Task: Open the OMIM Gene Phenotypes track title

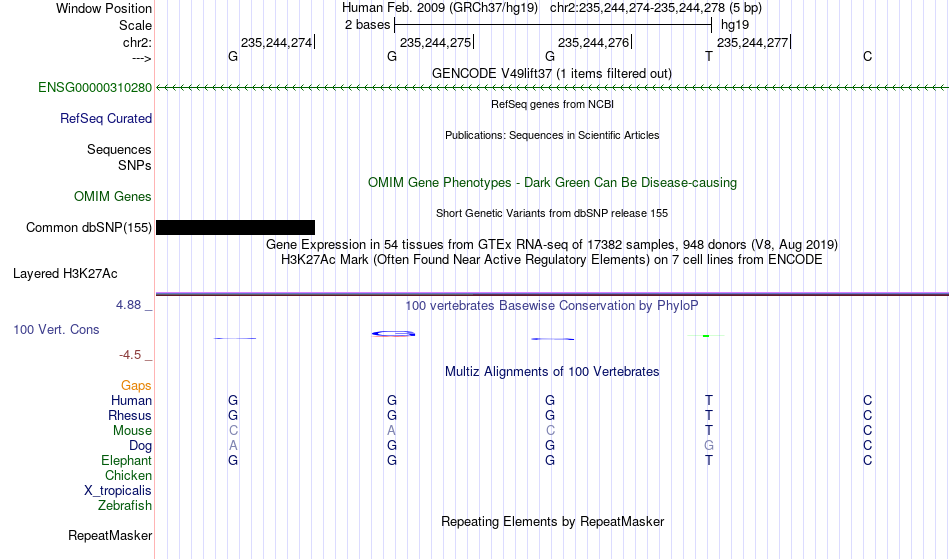Action: [553, 183]
